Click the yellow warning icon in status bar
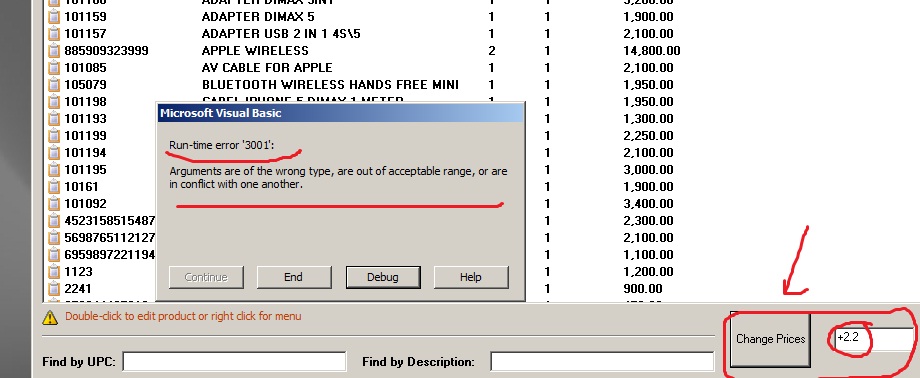 [50, 318]
